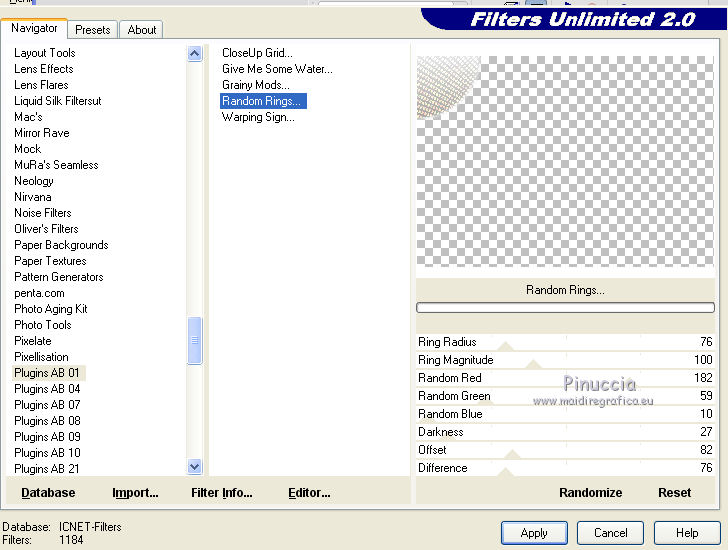
Task: Select Noise Filters category
Action: pyautogui.click(x=43, y=213)
